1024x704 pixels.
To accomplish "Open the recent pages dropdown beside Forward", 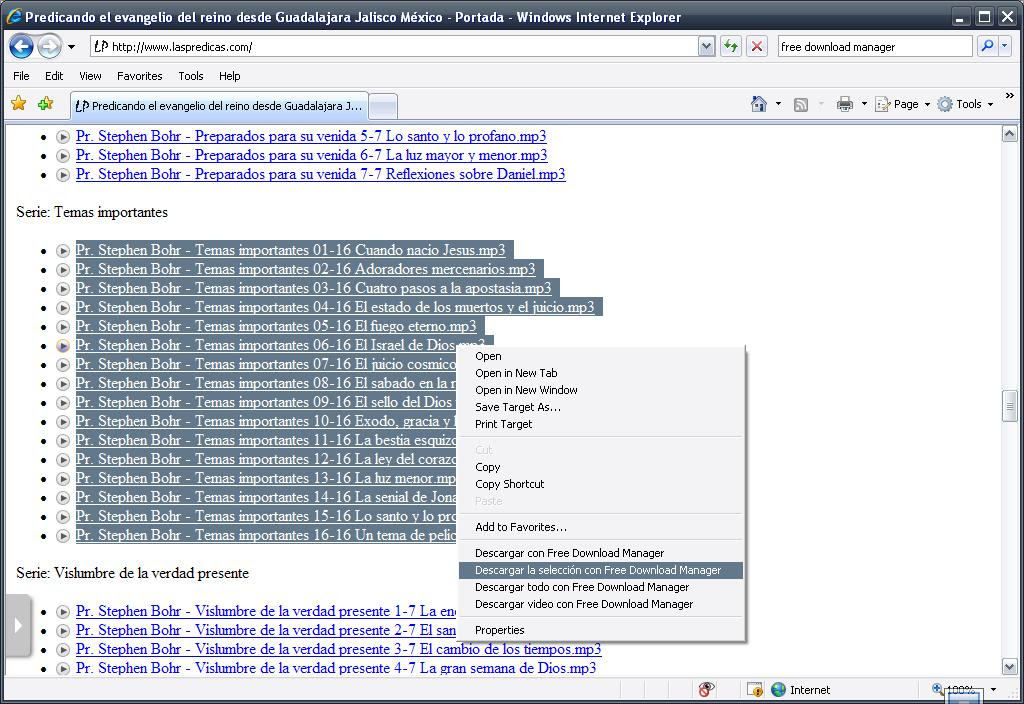I will (x=71, y=47).
